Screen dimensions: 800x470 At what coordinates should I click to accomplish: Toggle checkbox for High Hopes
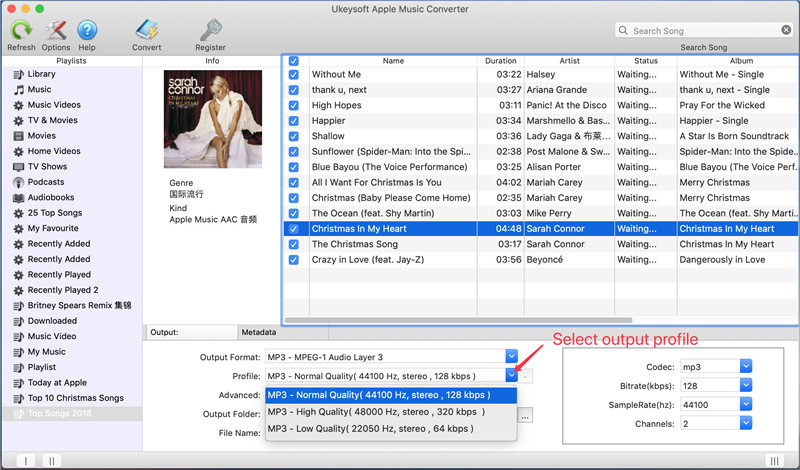pos(293,105)
